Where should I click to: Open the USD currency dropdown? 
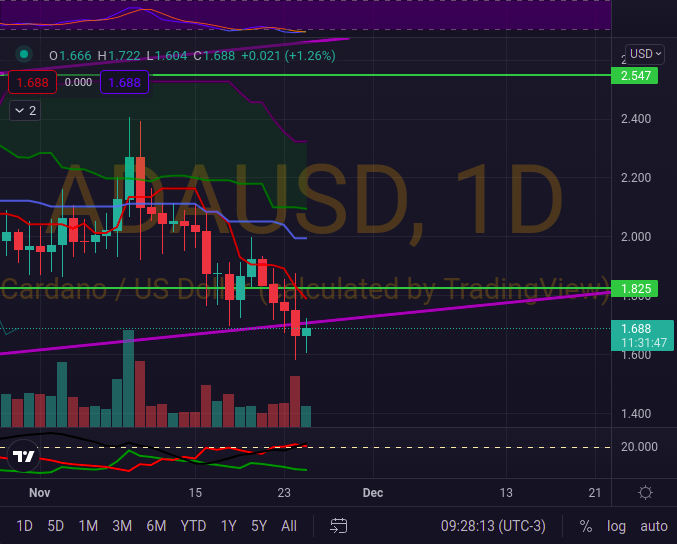point(645,54)
